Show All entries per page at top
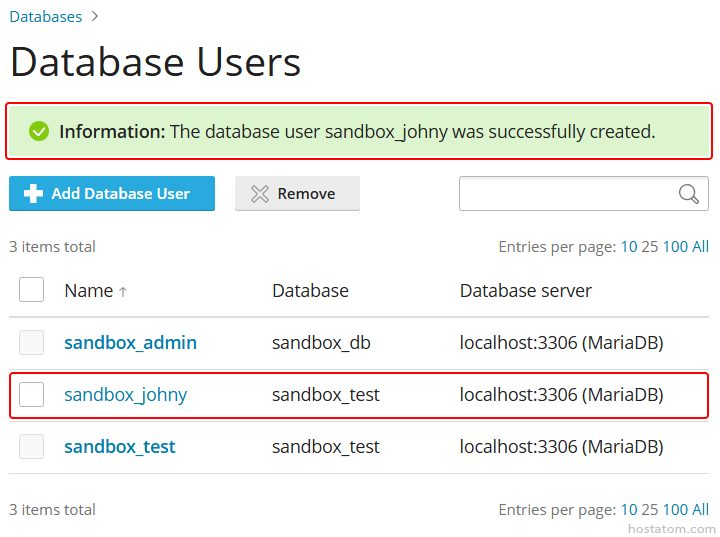Screen dimensions: 720x537 point(700,247)
